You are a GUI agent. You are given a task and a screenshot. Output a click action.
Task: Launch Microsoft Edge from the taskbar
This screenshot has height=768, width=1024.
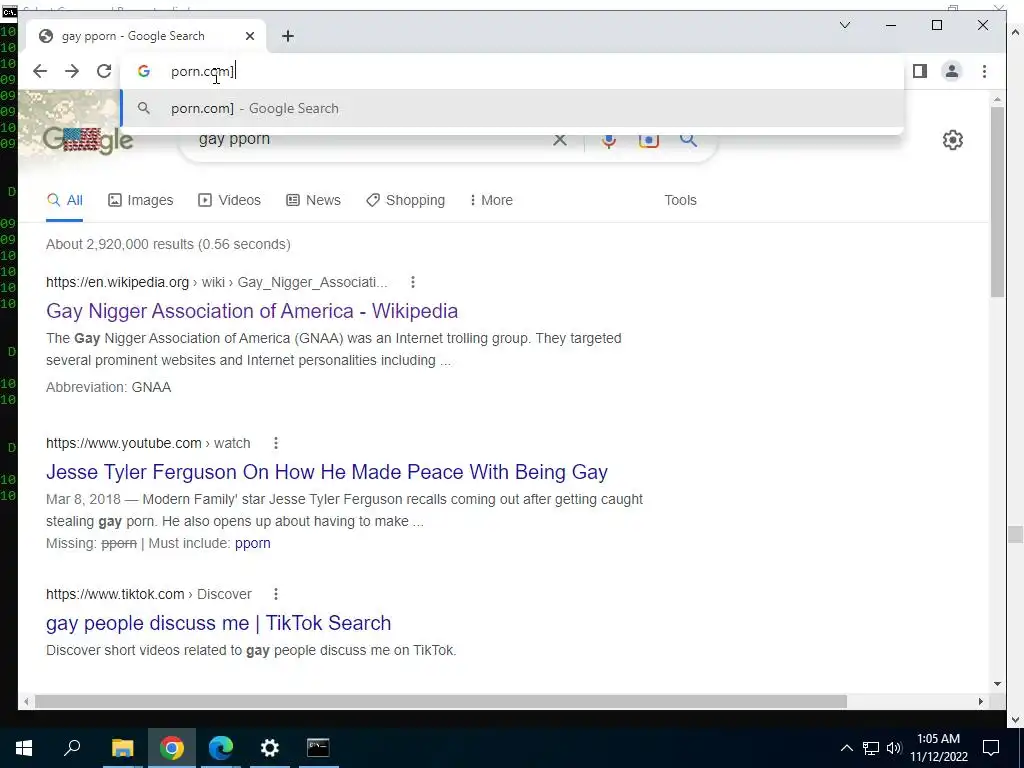point(221,748)
